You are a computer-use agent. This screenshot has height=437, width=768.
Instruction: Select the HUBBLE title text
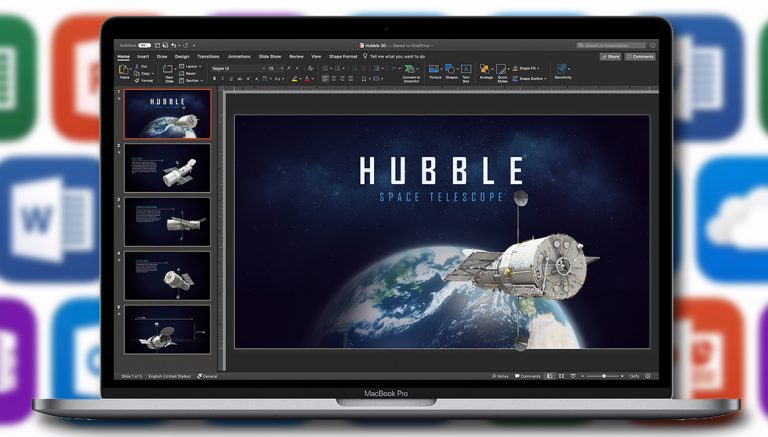pyautogui.click(x=442, y=170)
